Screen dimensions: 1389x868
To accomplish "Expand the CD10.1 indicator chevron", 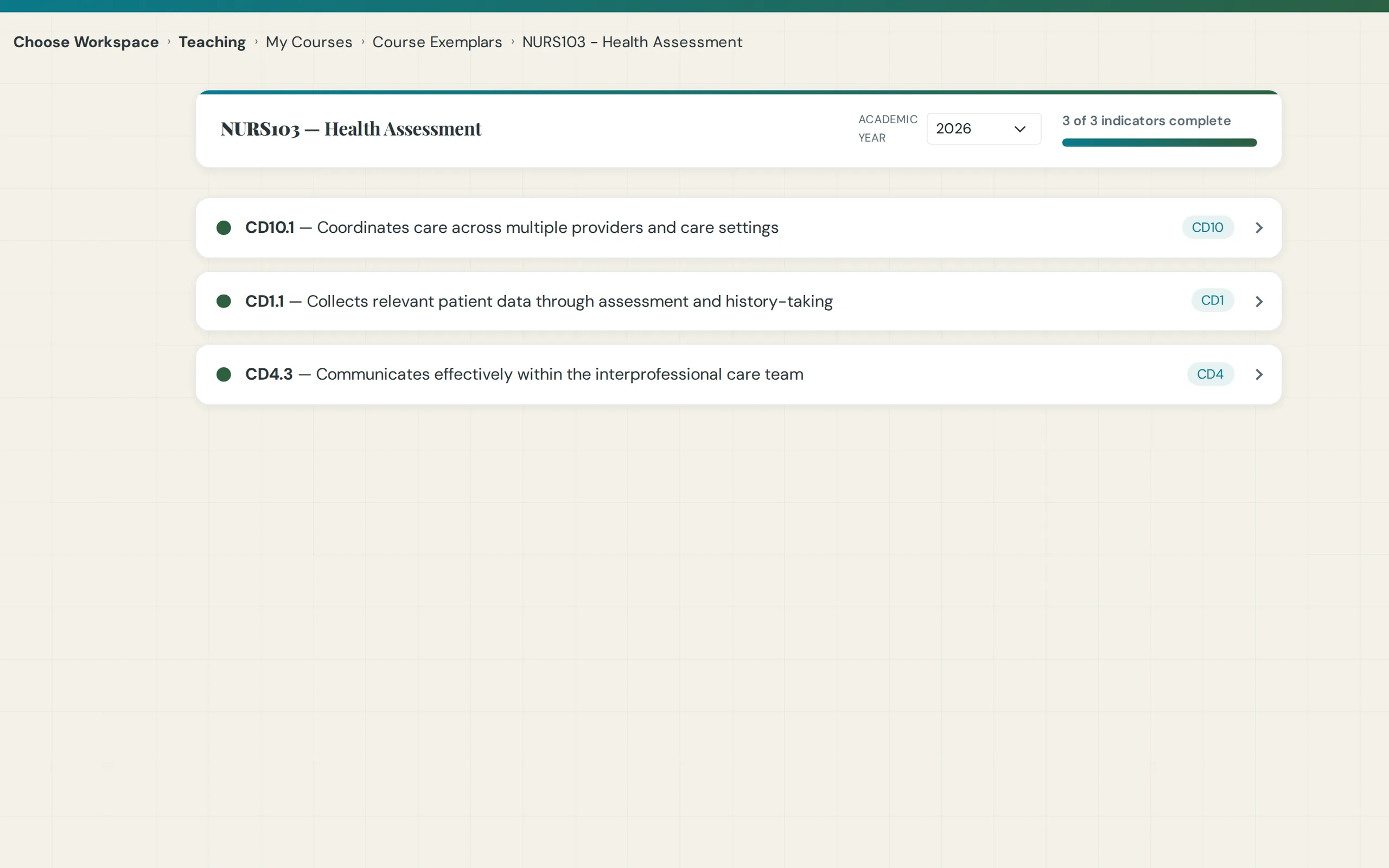I will pos(1259,228).
